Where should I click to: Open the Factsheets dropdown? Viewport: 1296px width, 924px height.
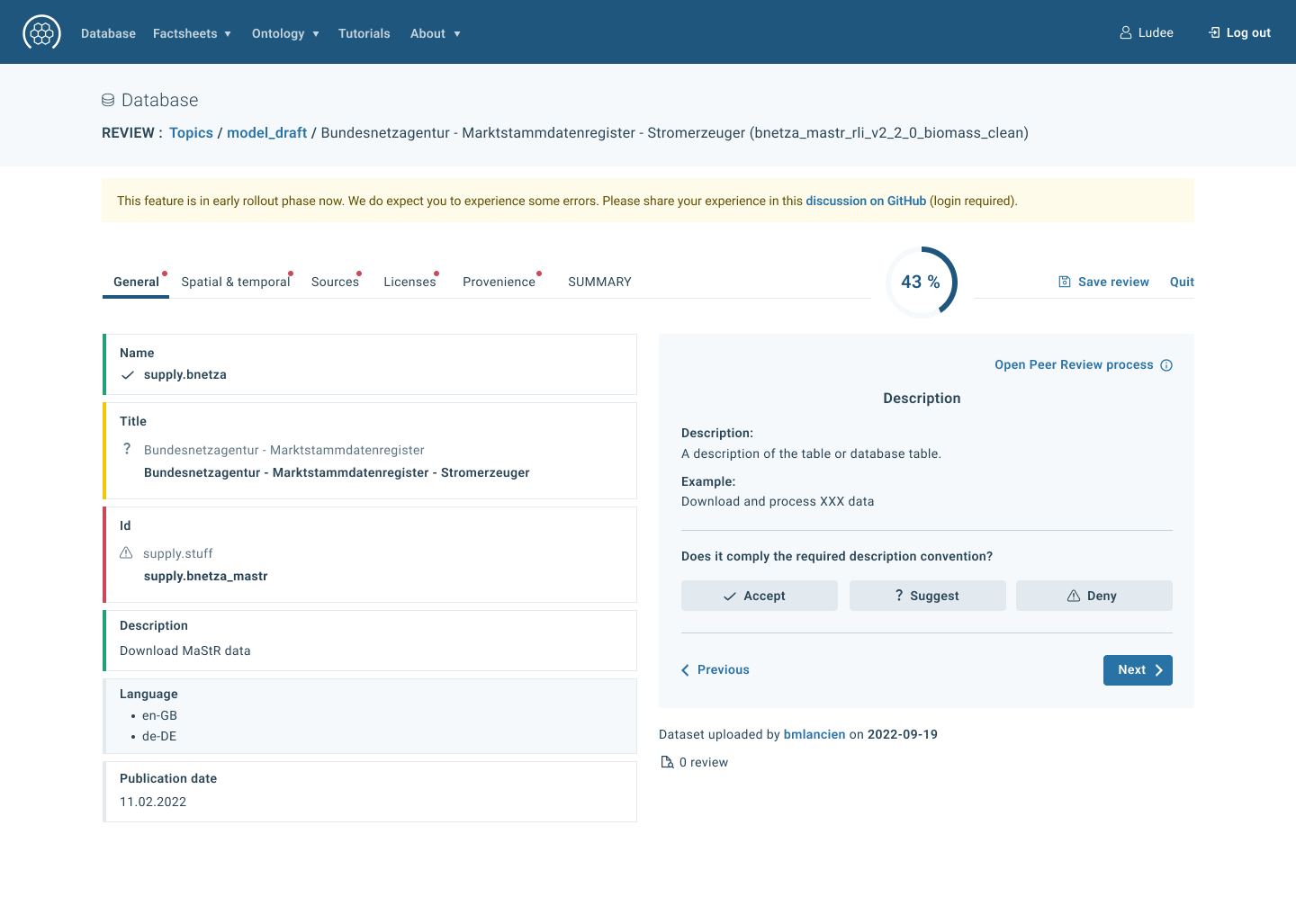click(192, 33)
